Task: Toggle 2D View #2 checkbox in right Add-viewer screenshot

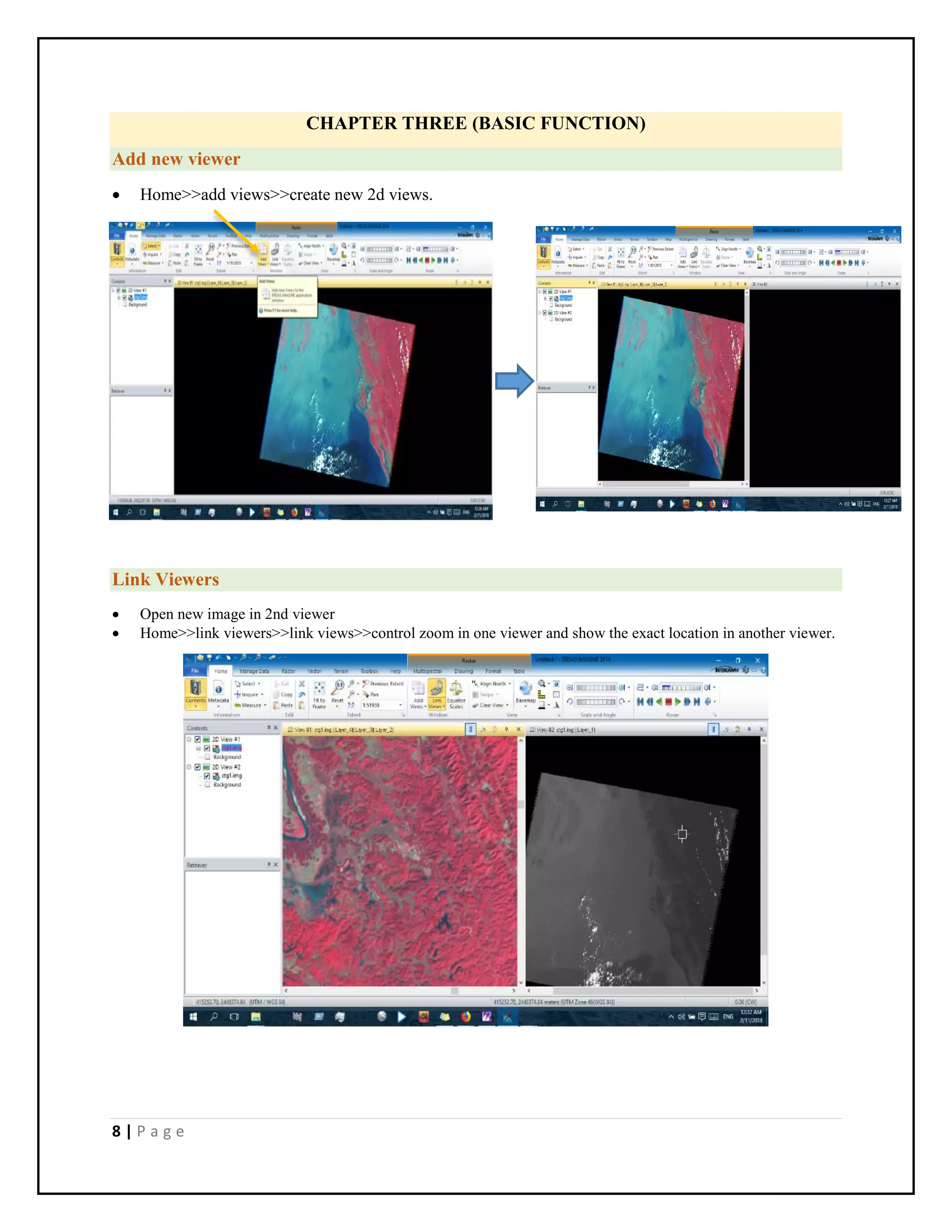Action: click(545, 312)
